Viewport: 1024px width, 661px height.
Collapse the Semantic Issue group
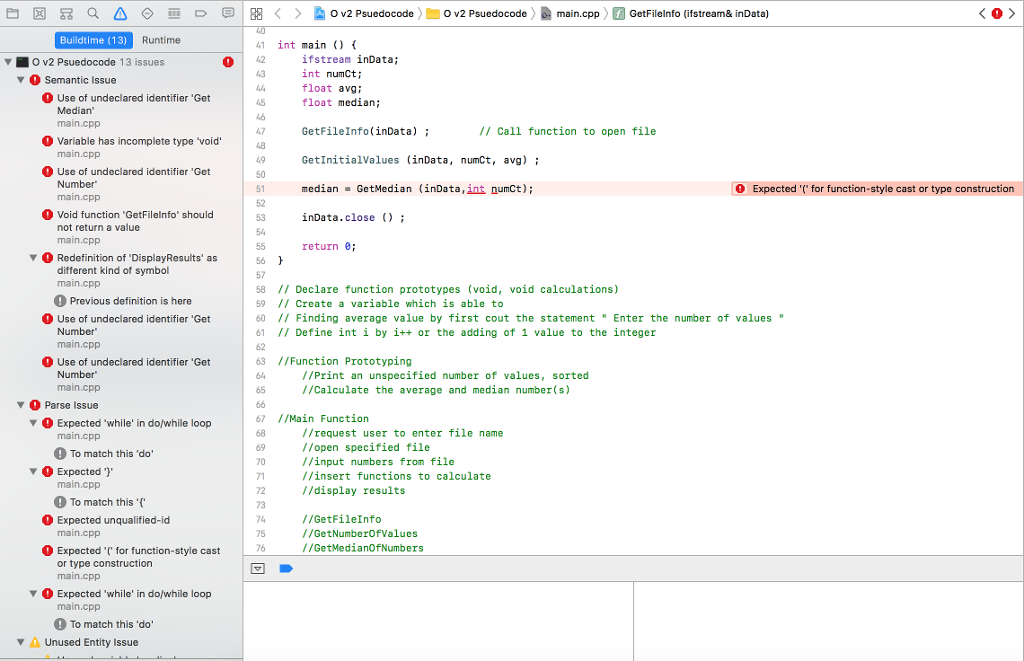[x=20, y=80]
